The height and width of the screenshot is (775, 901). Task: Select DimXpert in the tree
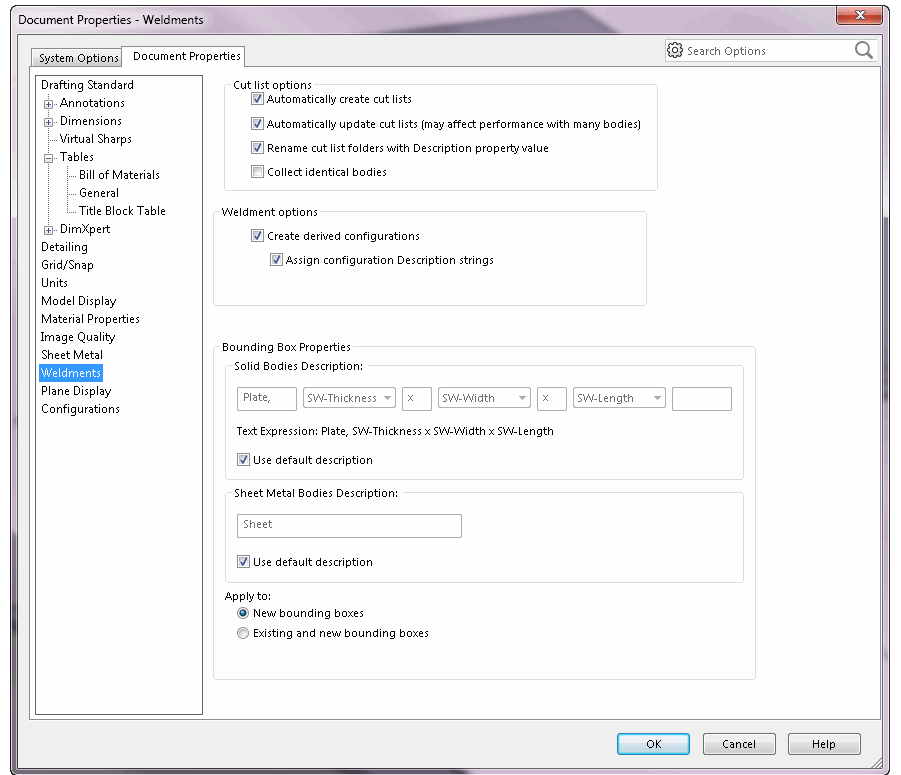(85, 229)
